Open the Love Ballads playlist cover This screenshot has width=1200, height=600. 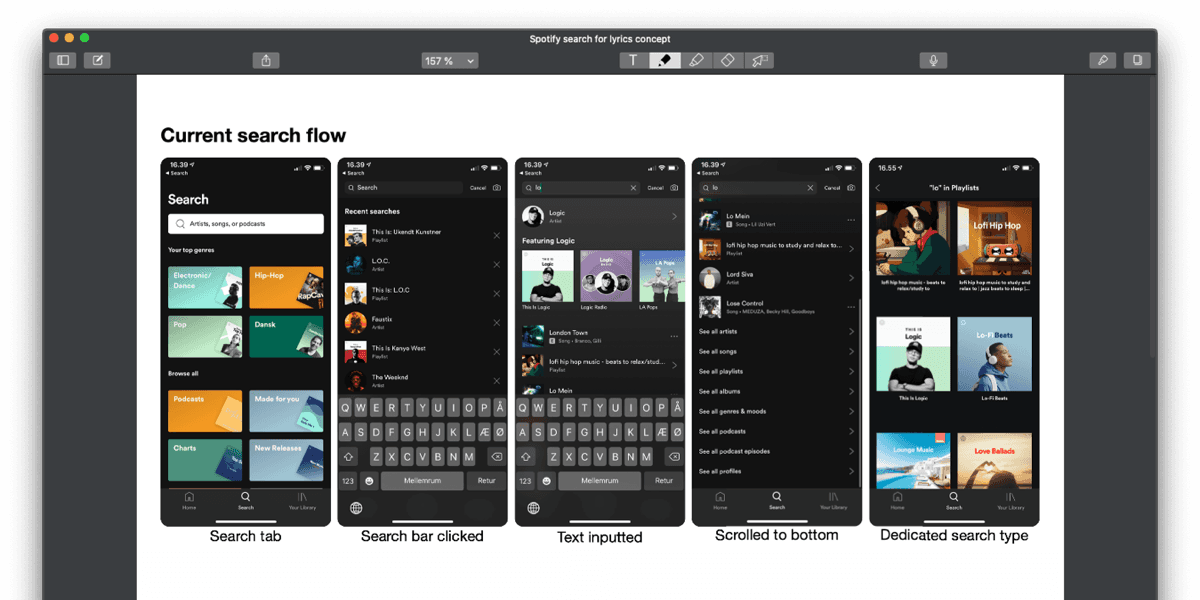995,460
